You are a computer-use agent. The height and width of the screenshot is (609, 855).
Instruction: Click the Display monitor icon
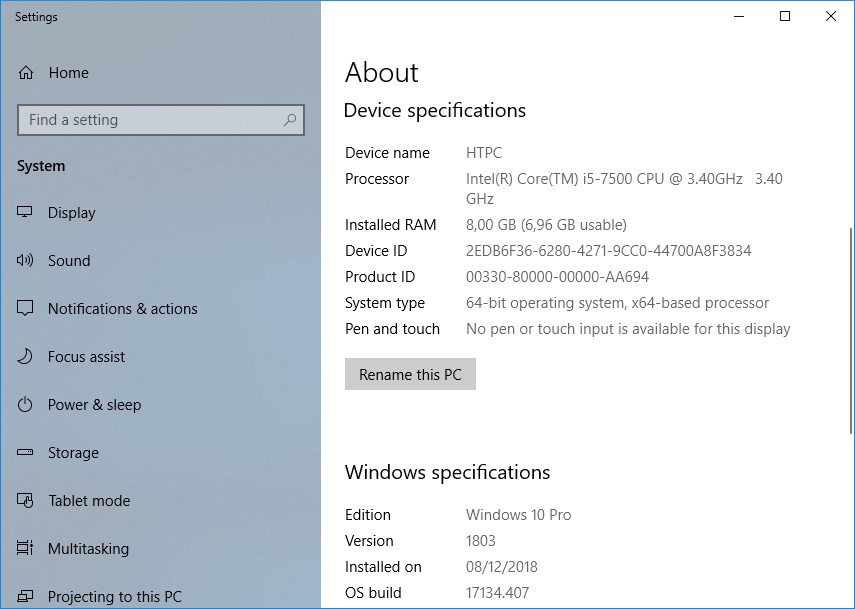25,212
